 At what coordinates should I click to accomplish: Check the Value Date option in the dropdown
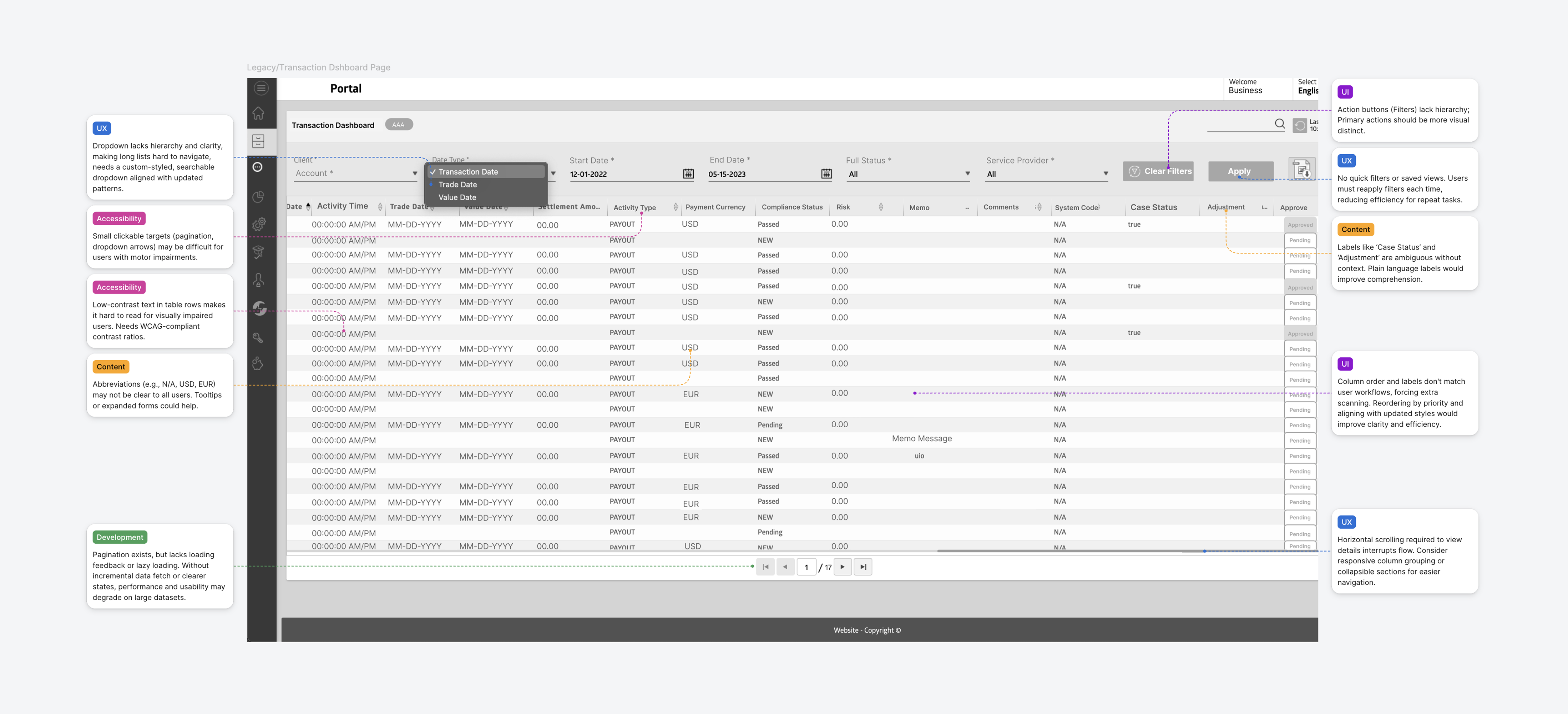(x=457, y=197)
